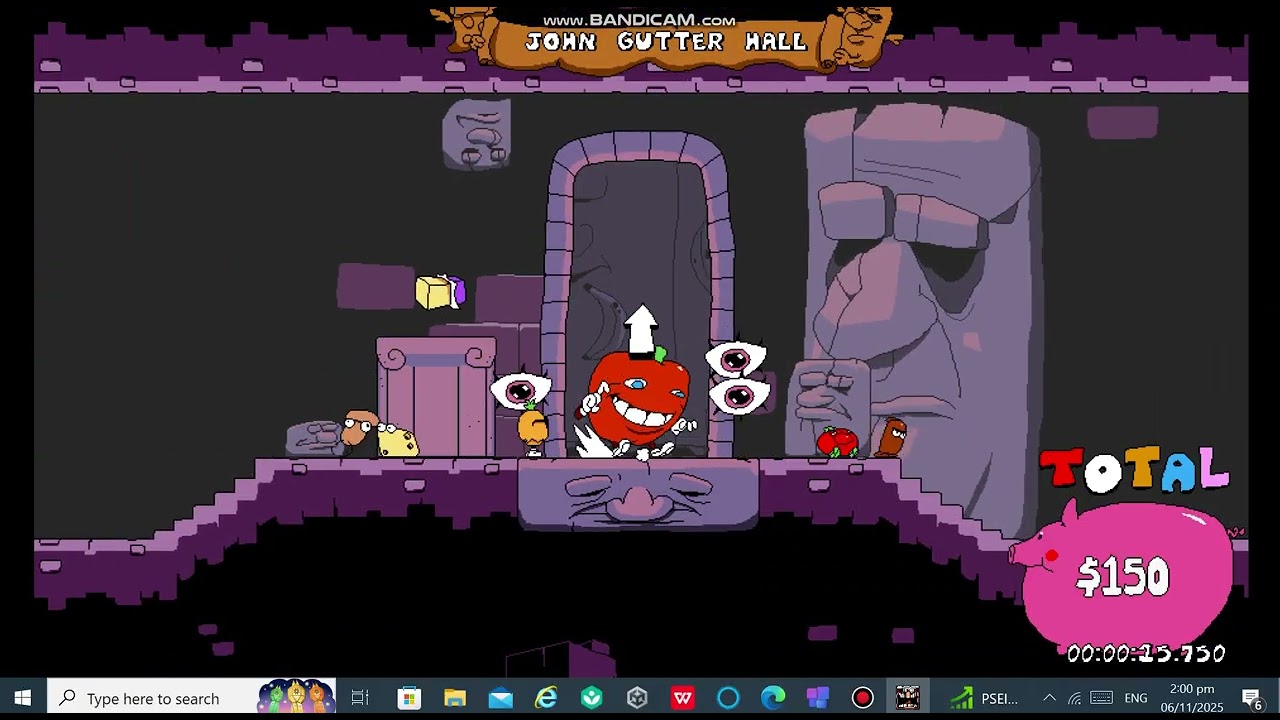The height and width of the screenshot is (720, 1280).
Task: Open the purple tiles app icon
Action: [x=818, y=698]
